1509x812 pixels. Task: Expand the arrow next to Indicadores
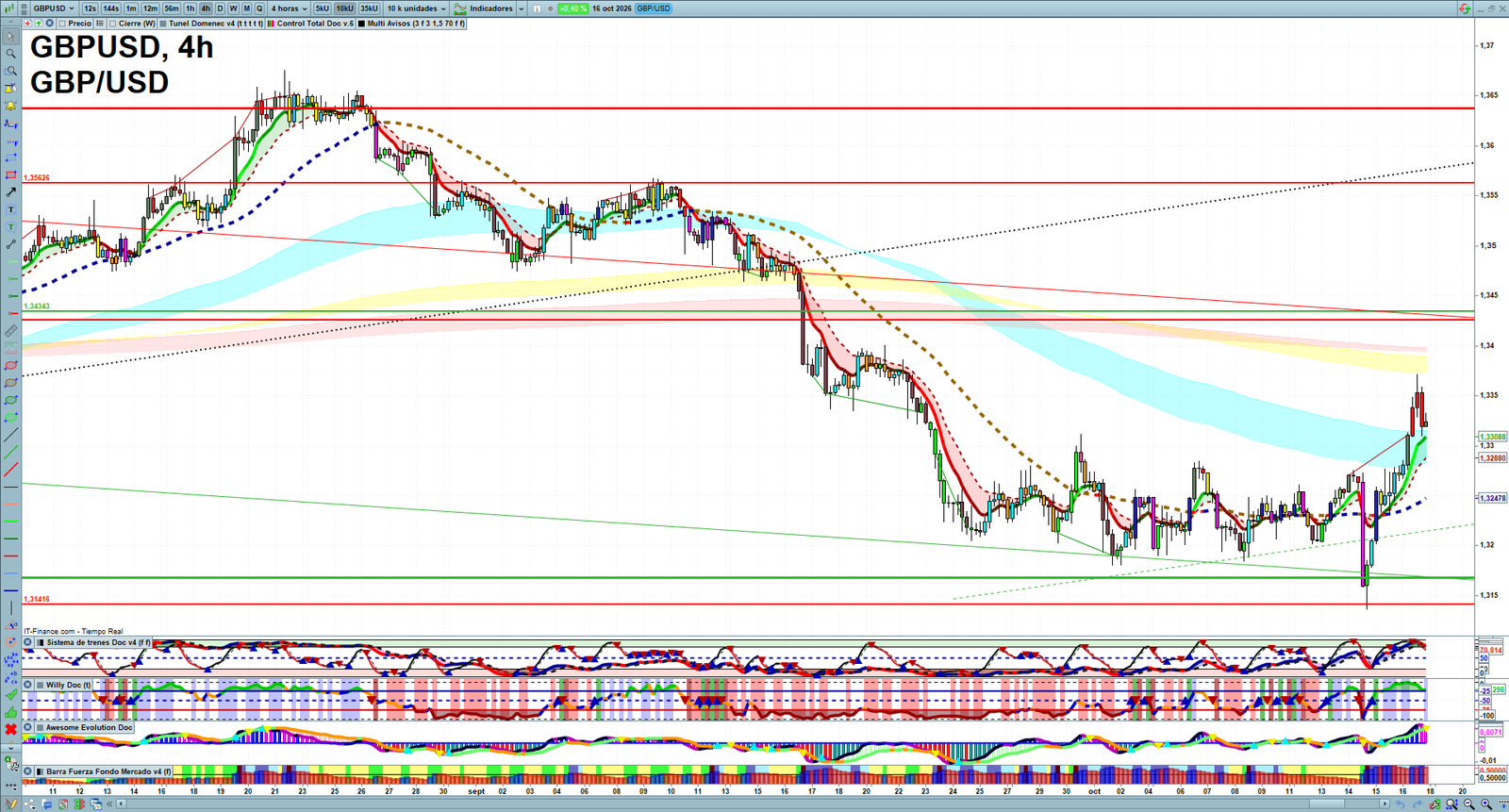(x=521, y=8)
